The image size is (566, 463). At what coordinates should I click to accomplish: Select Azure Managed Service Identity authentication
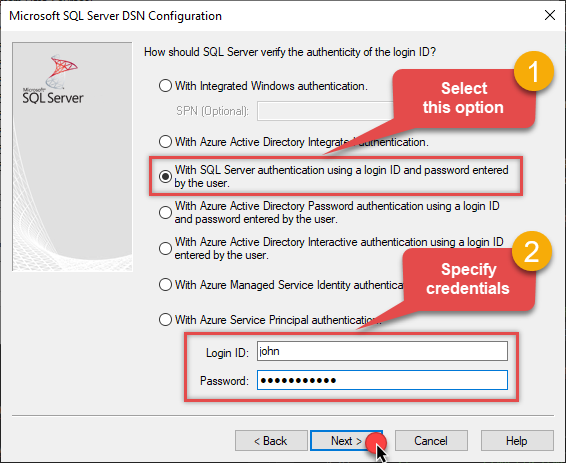[x=165, y=285]
